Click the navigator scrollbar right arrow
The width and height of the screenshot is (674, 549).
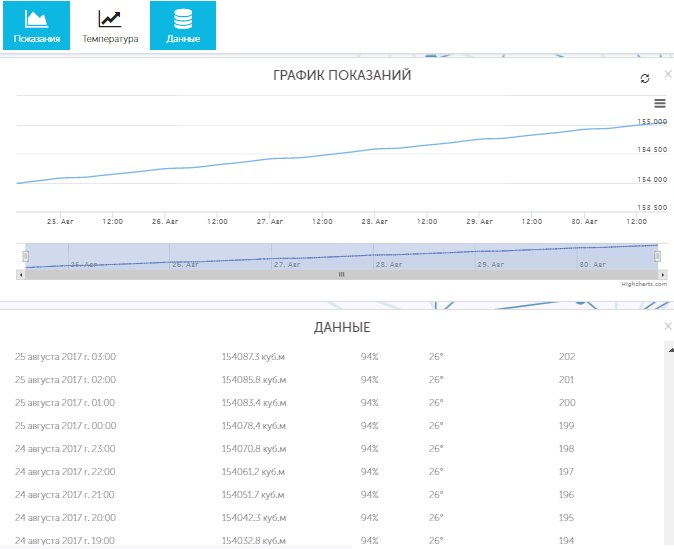(x=663, y=275)
